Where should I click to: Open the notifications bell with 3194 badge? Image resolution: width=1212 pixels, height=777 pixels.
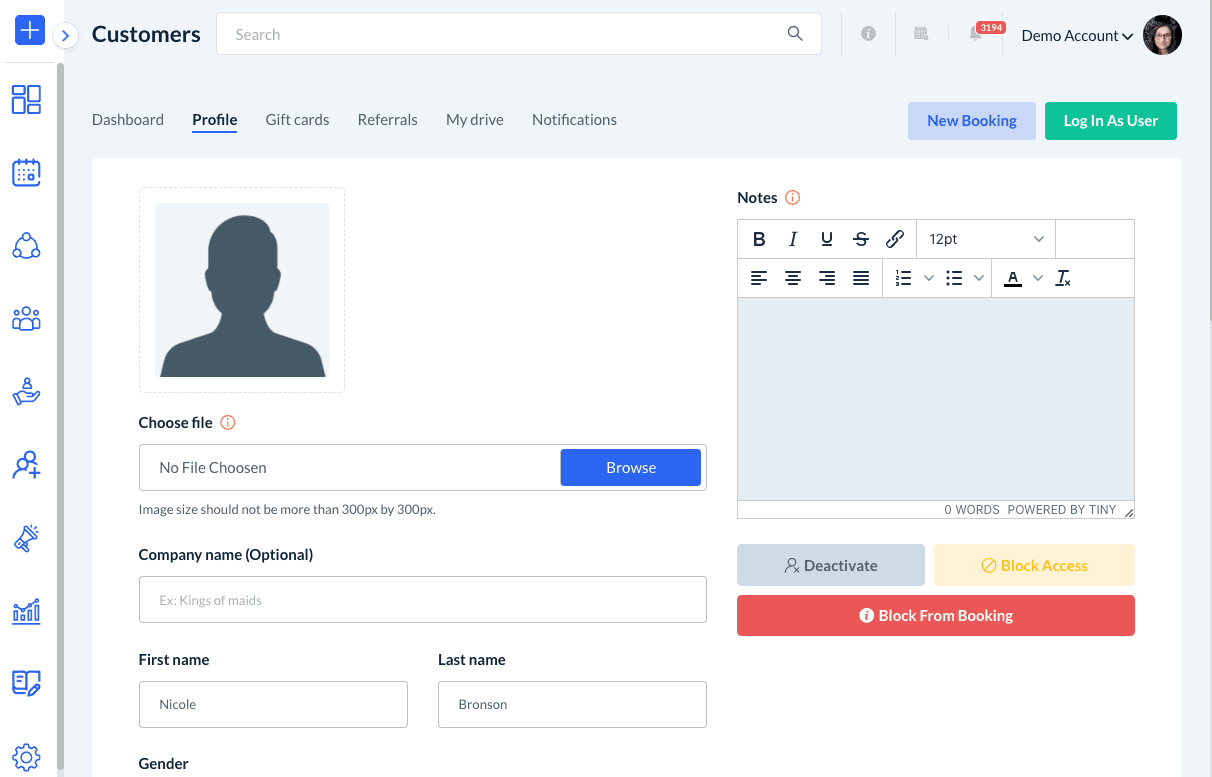[x=977, y=34]
